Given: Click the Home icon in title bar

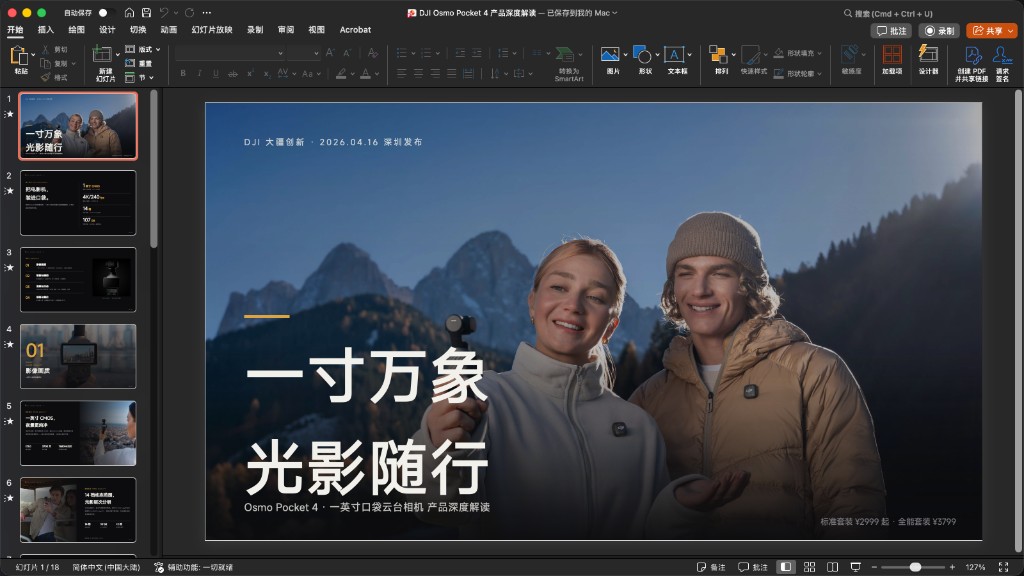Looking at the screenshot, I should pos(129,13).
